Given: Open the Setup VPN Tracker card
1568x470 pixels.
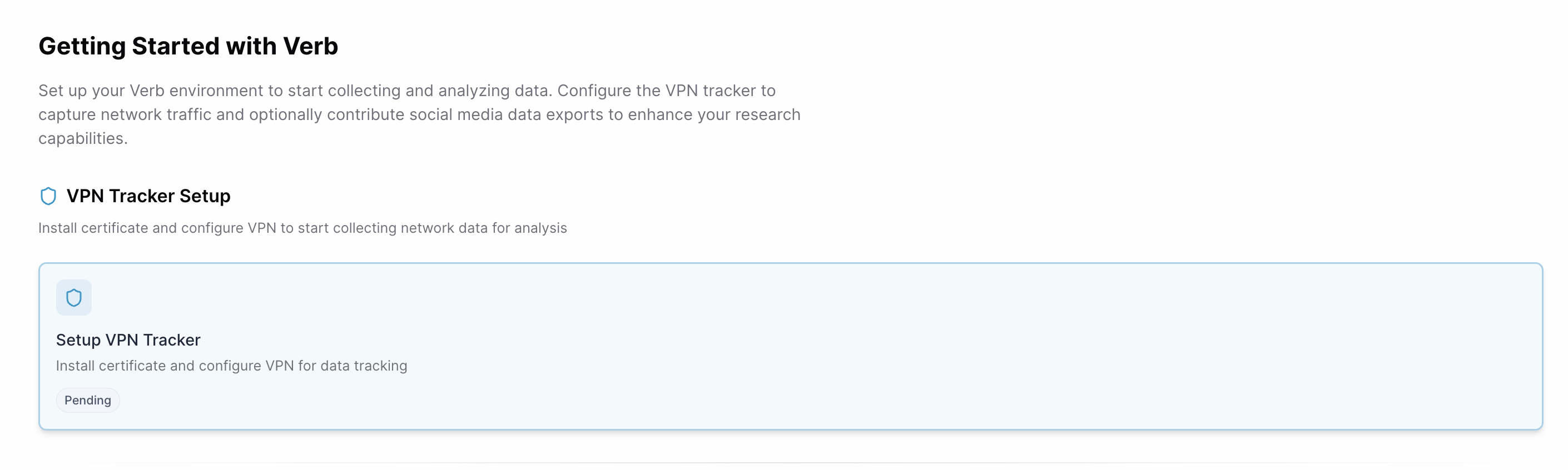Looking at the screenshot, I should [x=790, y=346].
